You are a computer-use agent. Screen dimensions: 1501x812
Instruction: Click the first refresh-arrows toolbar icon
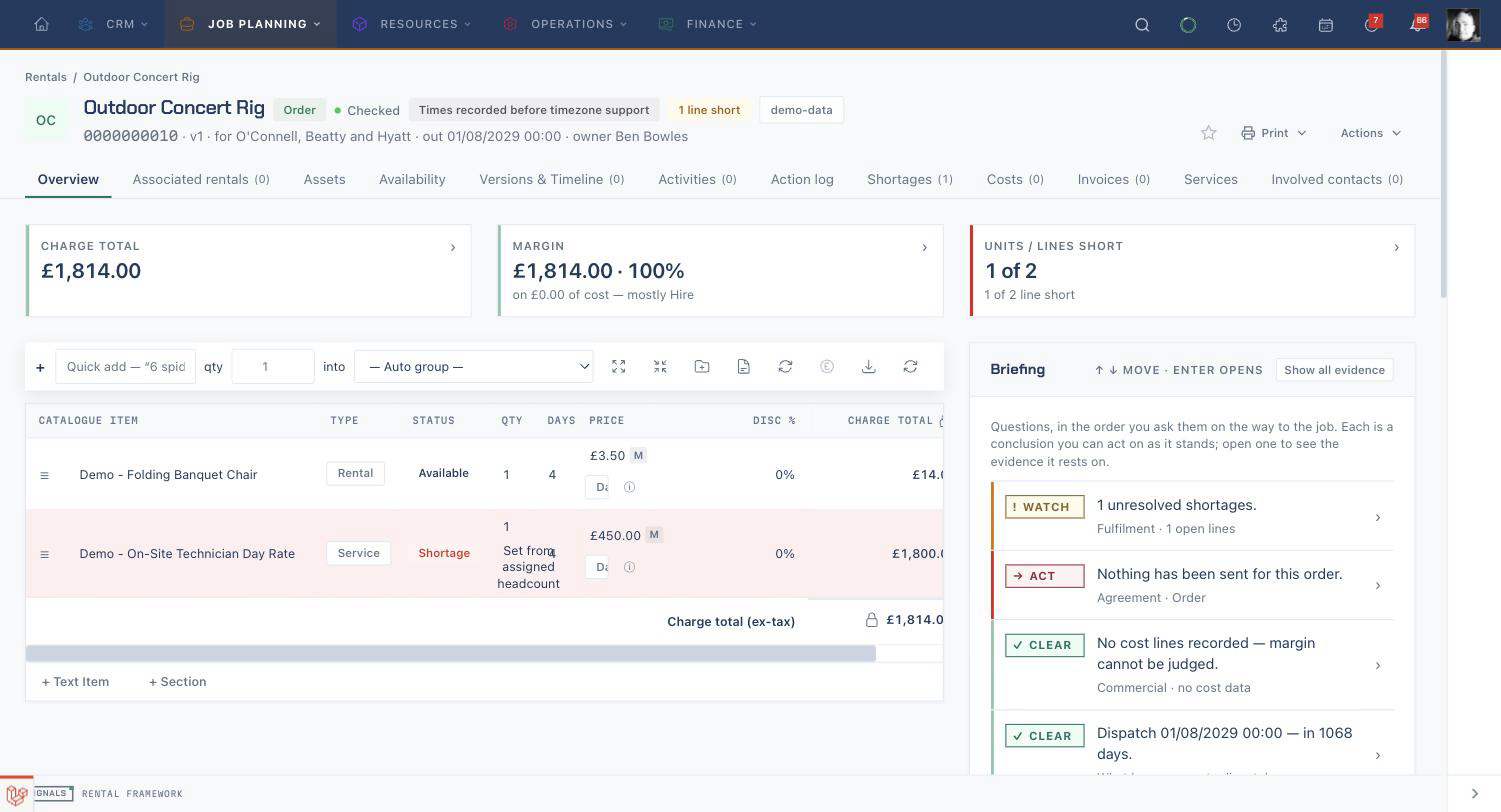[785, 367]
